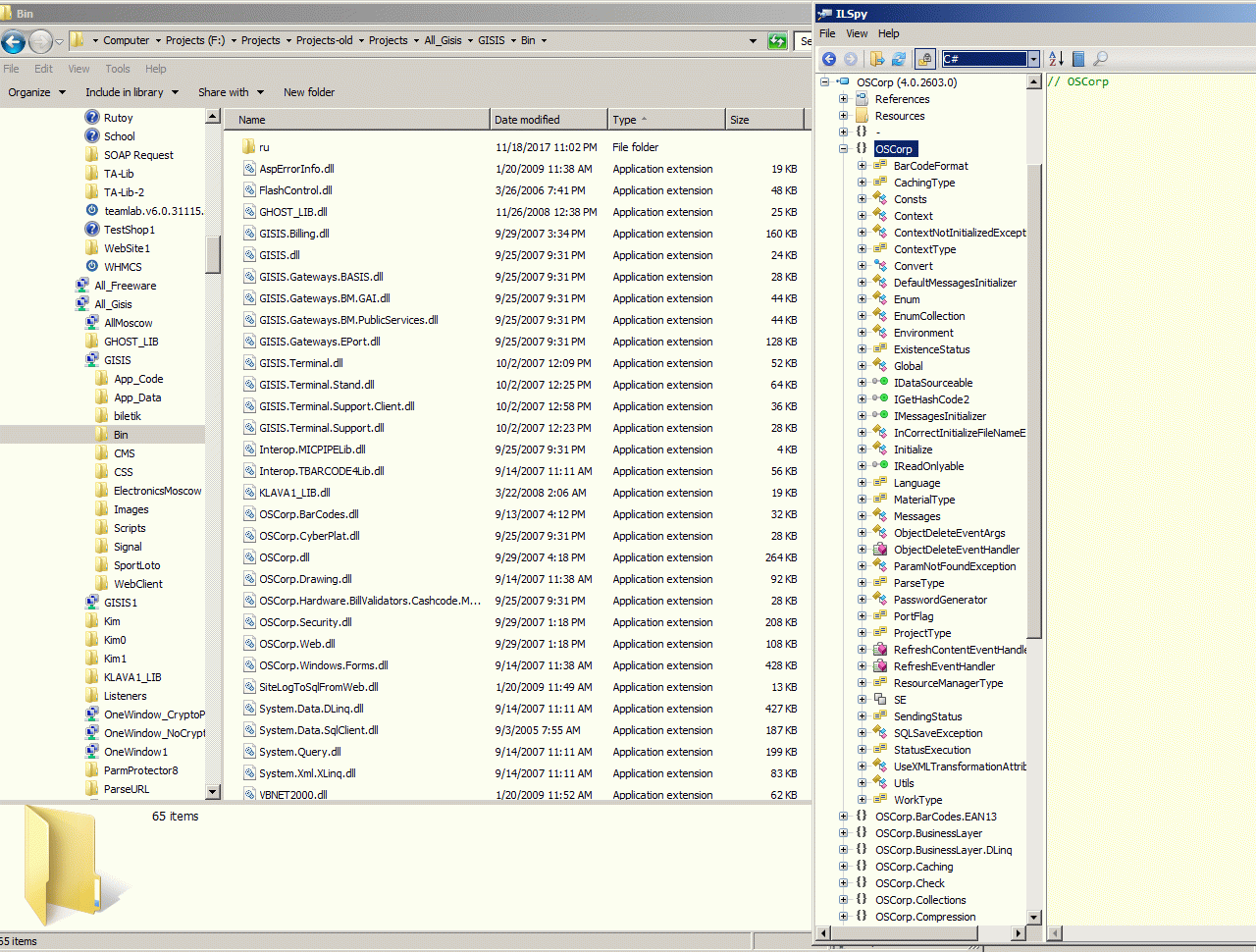Select the GHOST_LIB folder in the folder tree
The height and width of the screenshot is (952, 1256).
pyautogui.click(x=131, y=342)
